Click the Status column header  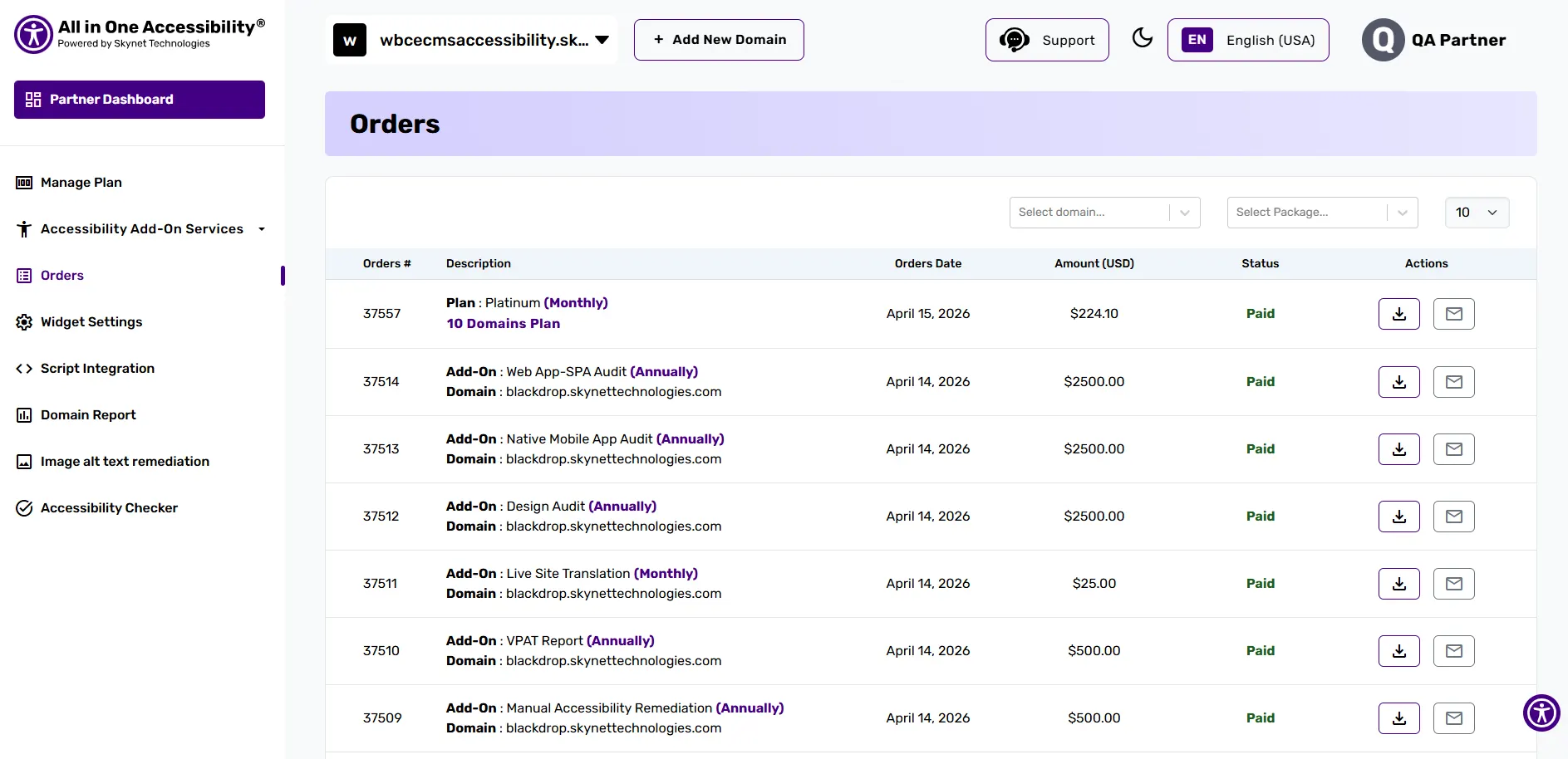coord(1261,263)
